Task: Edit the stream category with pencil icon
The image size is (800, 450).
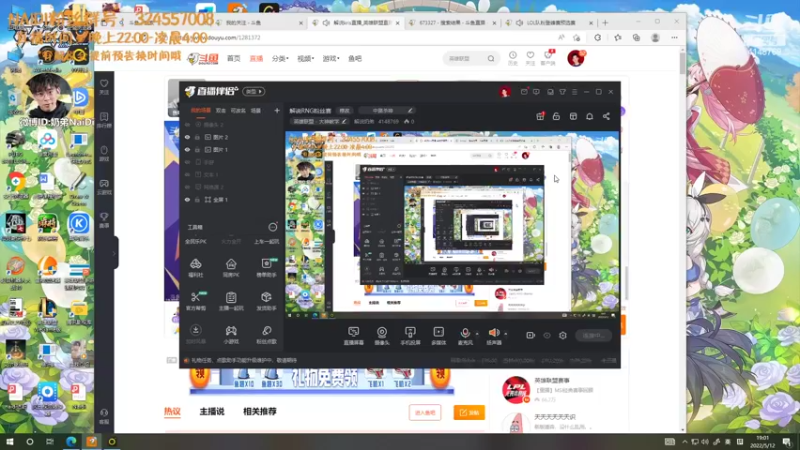Action: click(345, 121)
